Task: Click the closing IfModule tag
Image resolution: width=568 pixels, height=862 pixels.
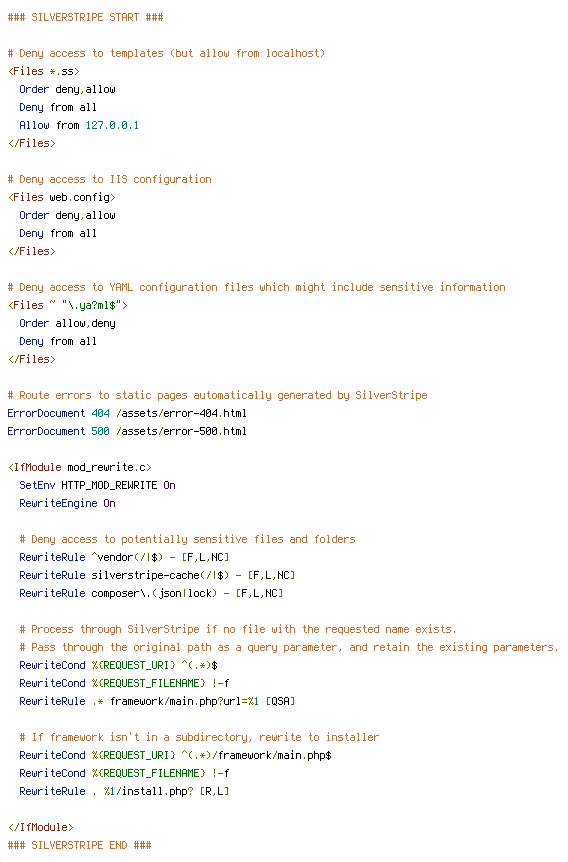Action: click(x=40, y=827)
